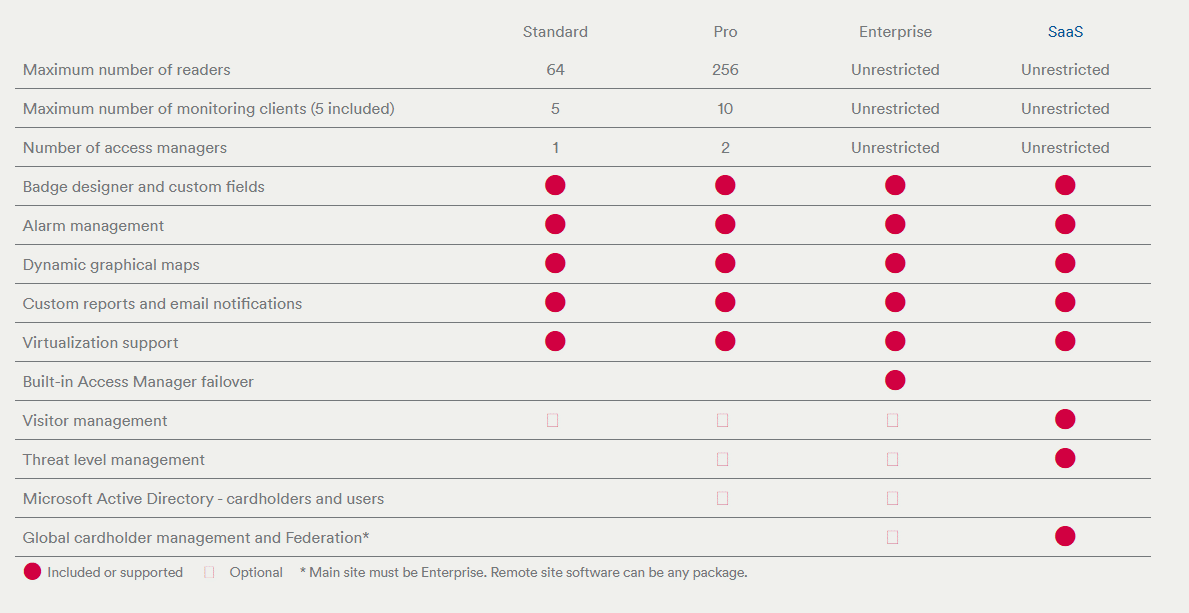
Task: Click SaaS Threat level management dot
Action: 1065,458
